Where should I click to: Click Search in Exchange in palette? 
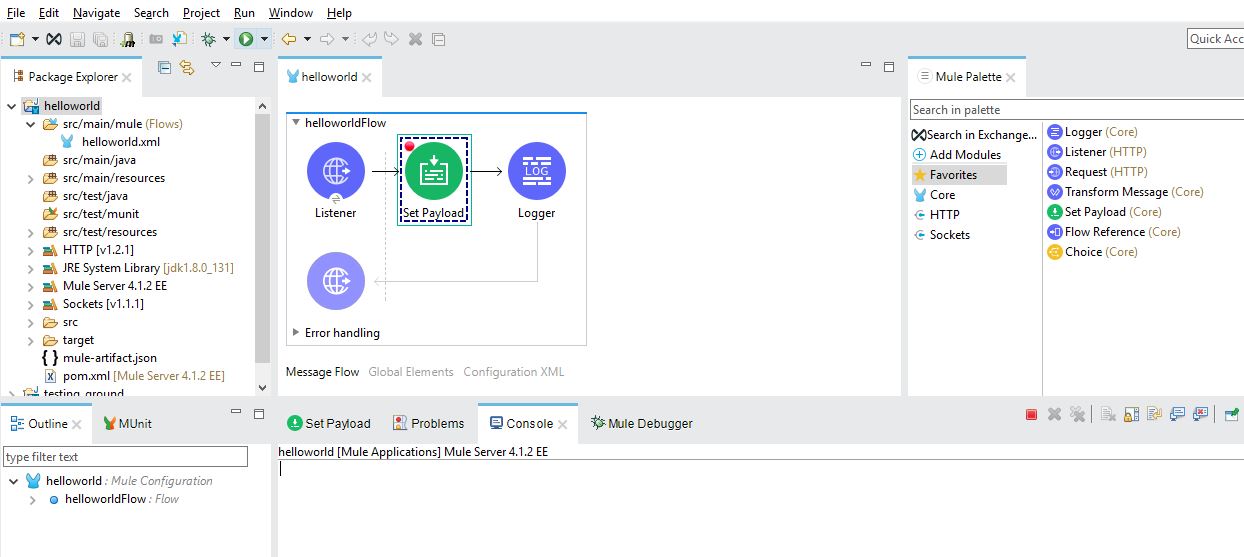click(974, 135)
